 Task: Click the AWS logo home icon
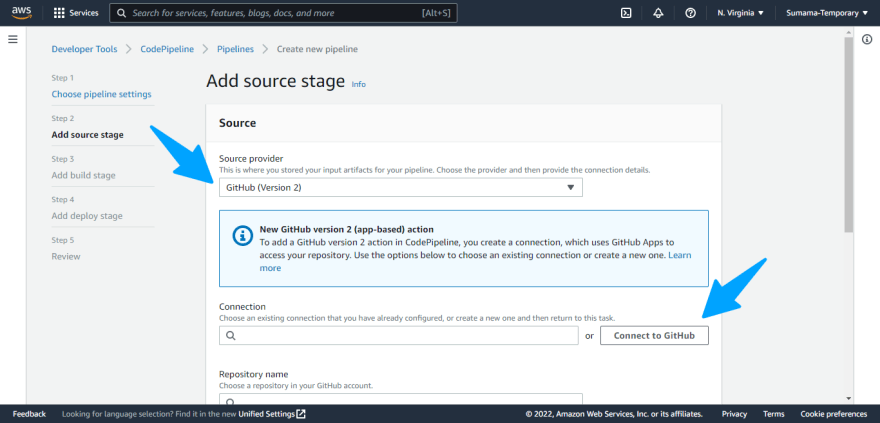click(x=21, y=12)
